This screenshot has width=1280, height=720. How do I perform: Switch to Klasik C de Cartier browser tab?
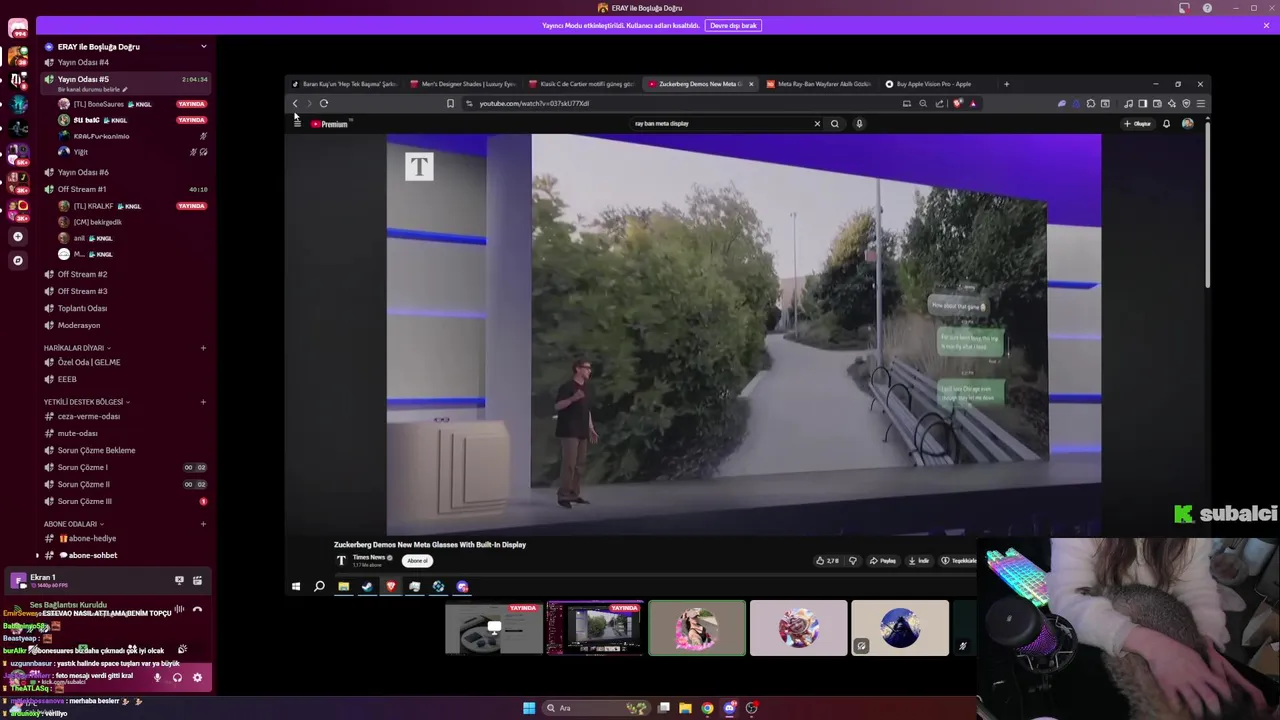pyautogui.click(x=585, y=84)
